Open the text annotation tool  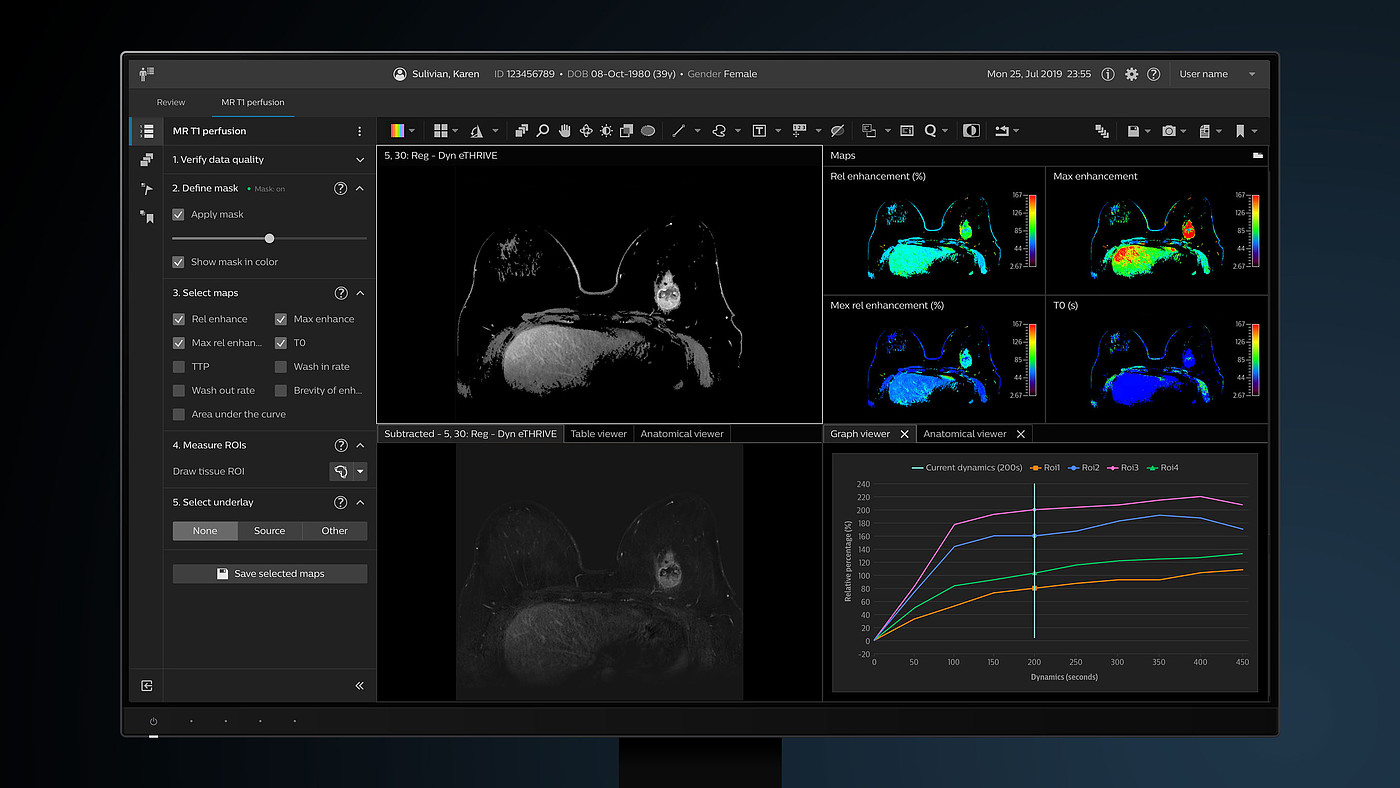759,131
